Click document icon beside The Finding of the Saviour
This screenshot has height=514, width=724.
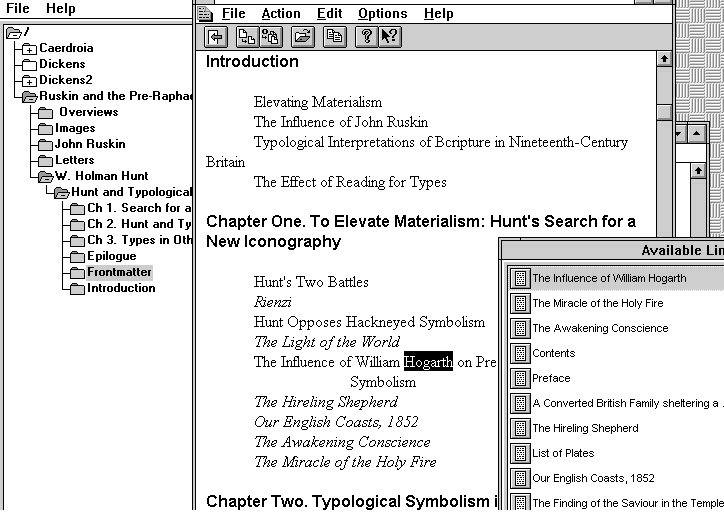[520, 502]
